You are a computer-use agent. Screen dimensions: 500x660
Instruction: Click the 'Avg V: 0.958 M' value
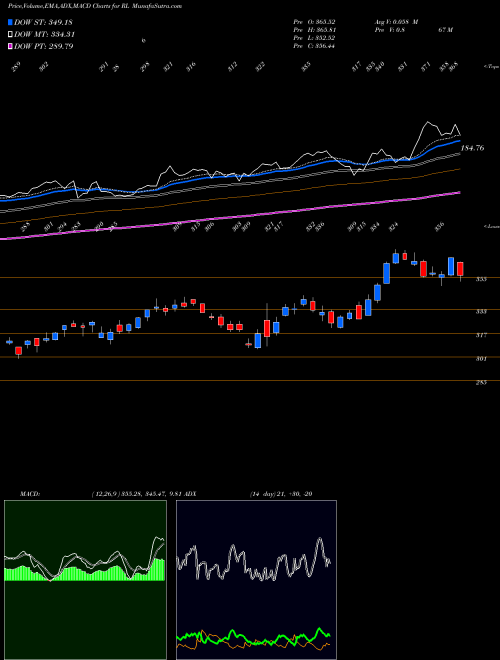click(x=395, y=22)
